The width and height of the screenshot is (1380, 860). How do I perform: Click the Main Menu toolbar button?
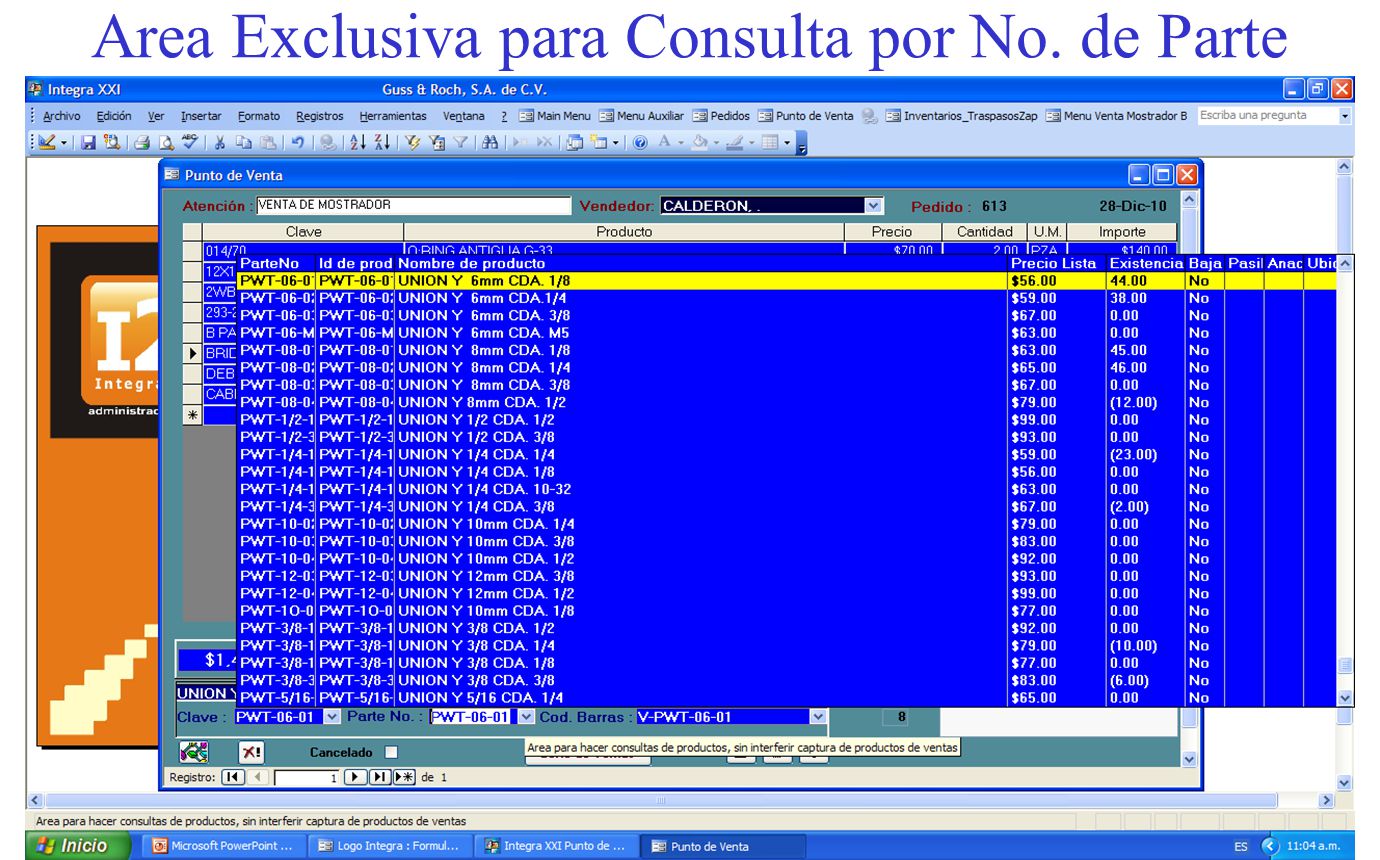coord(555,116)
